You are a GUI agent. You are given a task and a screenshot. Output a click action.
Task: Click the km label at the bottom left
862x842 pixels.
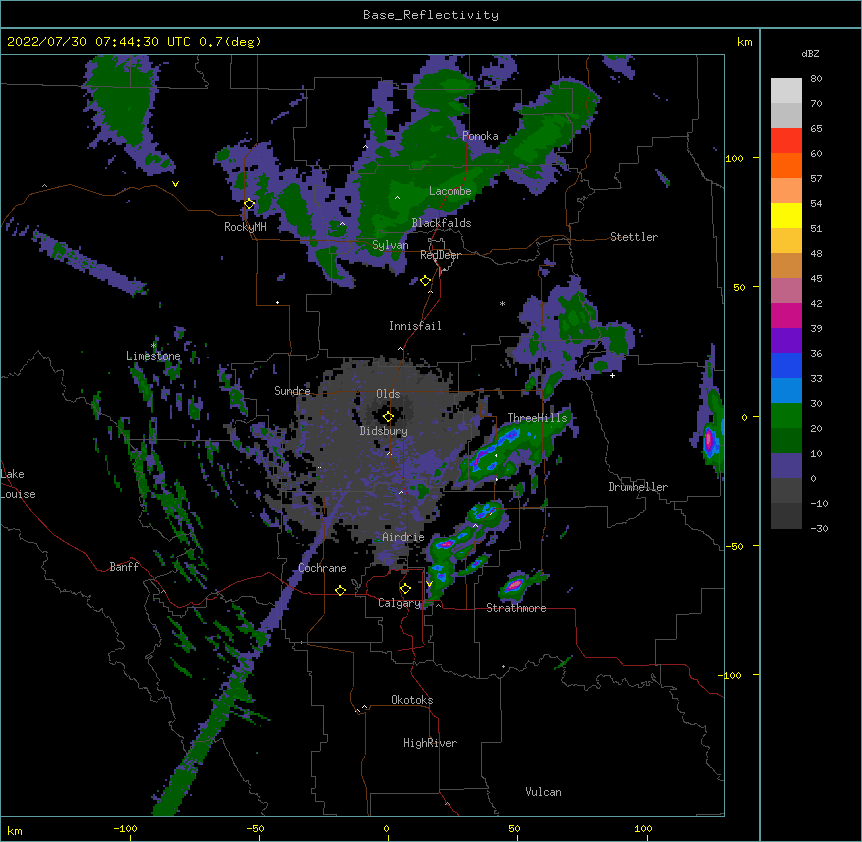coord(15,831)
